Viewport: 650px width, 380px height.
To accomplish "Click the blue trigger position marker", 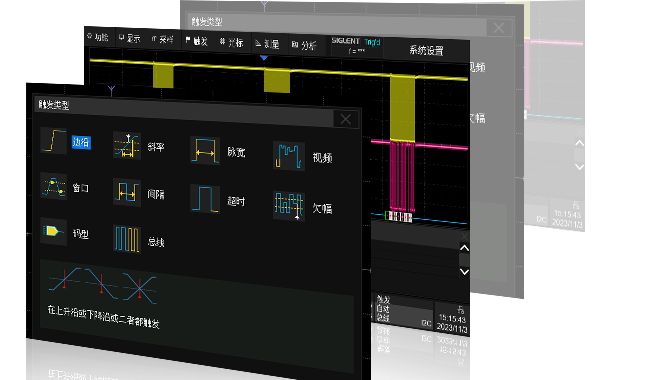I will (264, 58).
